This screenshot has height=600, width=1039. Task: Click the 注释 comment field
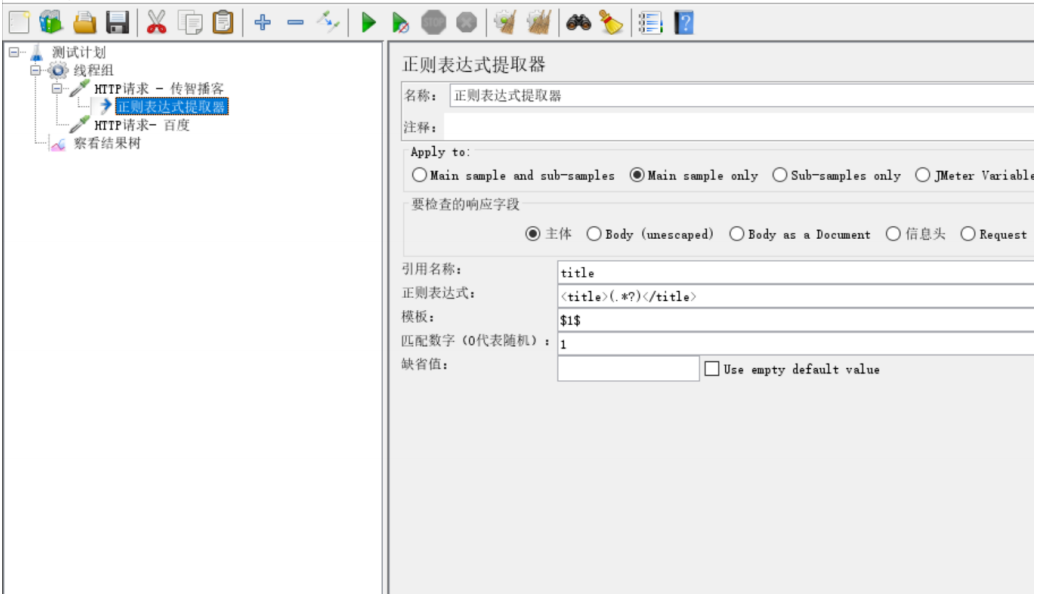(738, 127)
